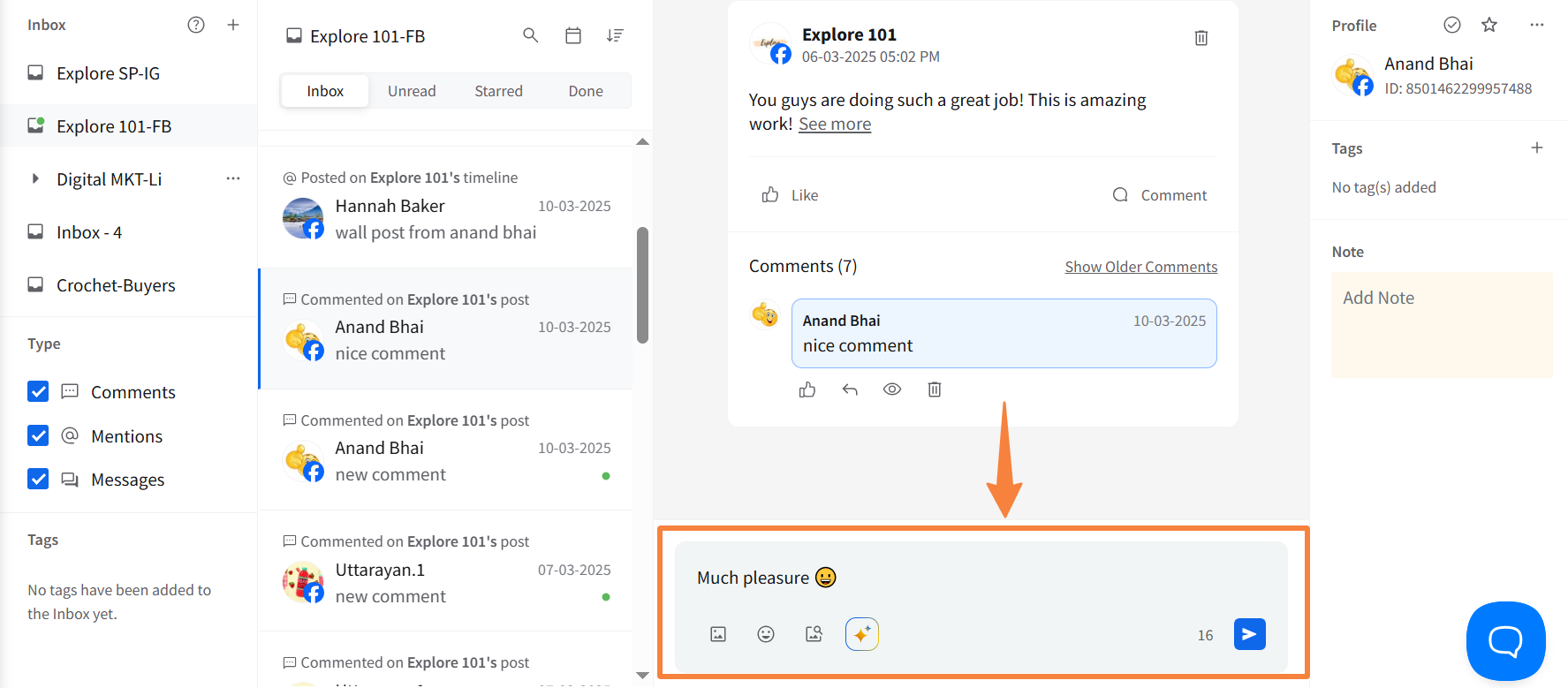Image resolution: width=1568 pixels, height=688 pixels.
Task: Toggle the Mentions checkbox
Action: pyautogui.click(x=38, y=435)
